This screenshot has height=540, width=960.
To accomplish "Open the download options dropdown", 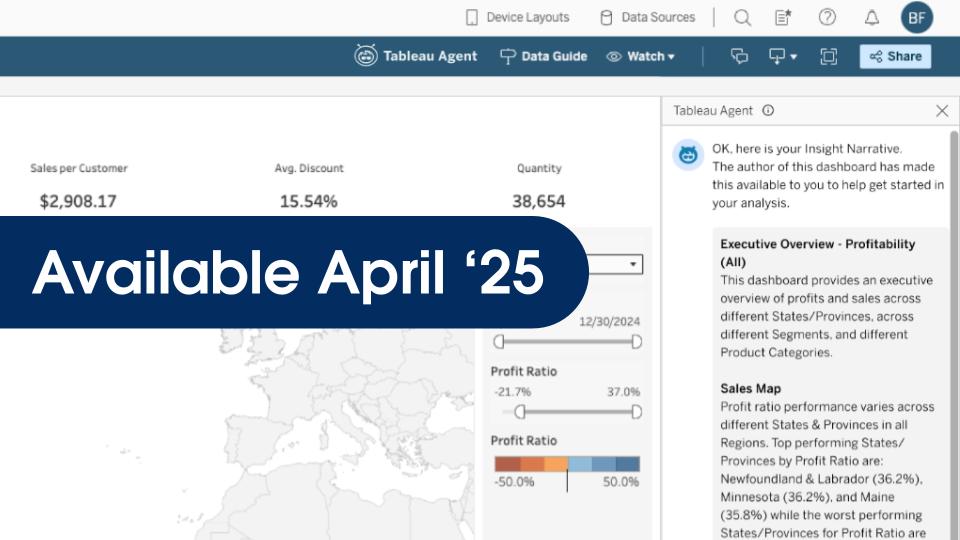I will coord(782,57).
